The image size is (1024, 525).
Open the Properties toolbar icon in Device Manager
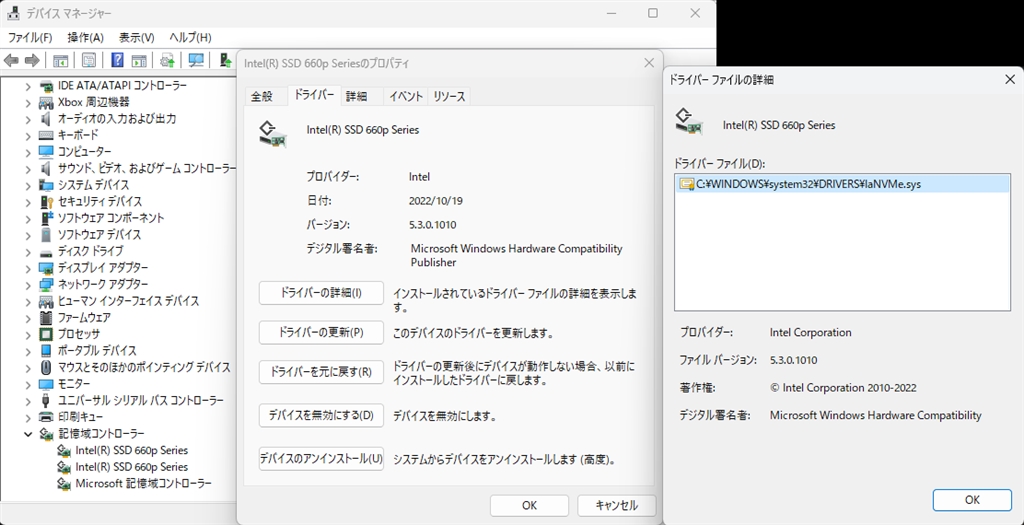click(89, 61)
